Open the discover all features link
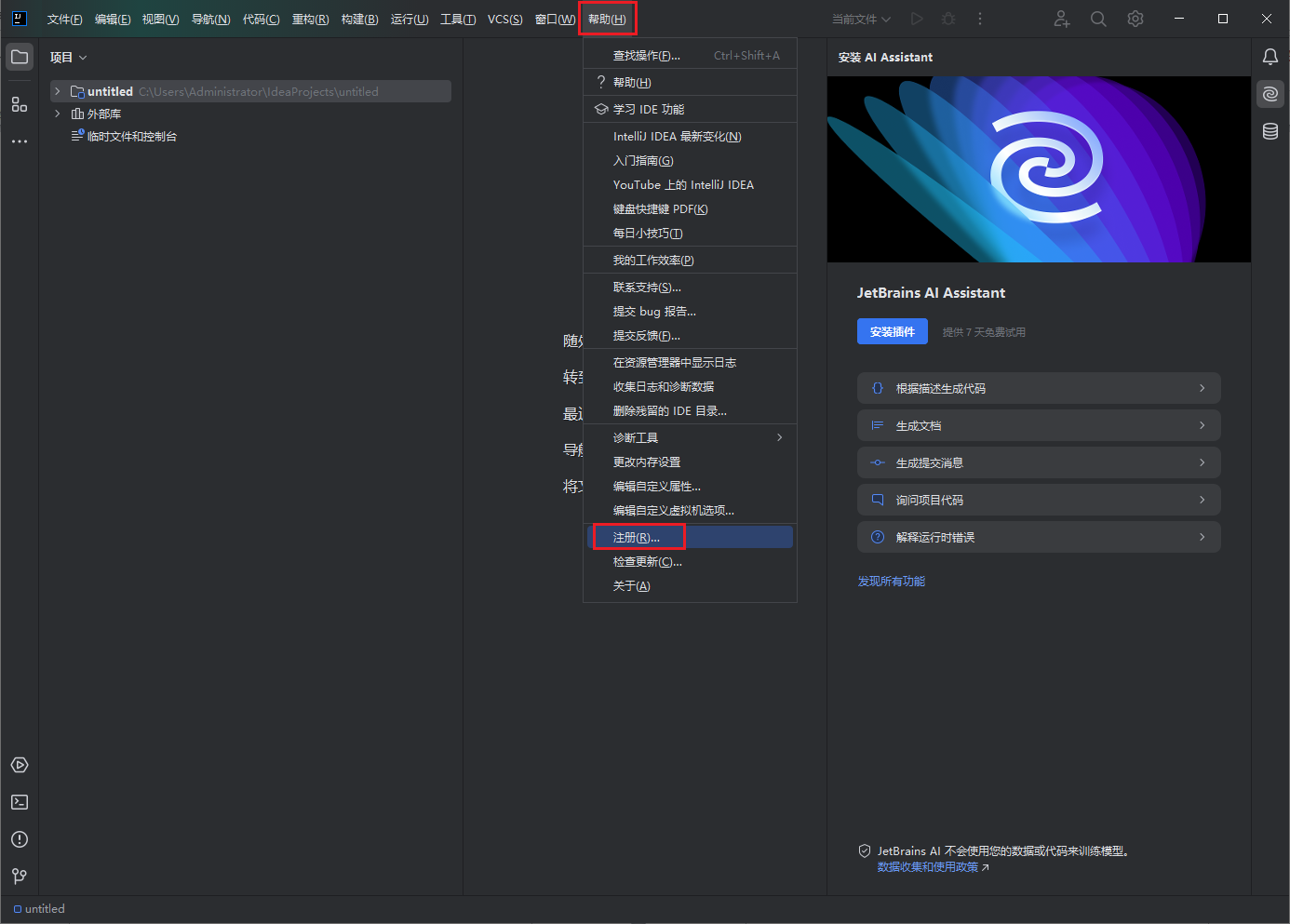 [x=891, y=581]
